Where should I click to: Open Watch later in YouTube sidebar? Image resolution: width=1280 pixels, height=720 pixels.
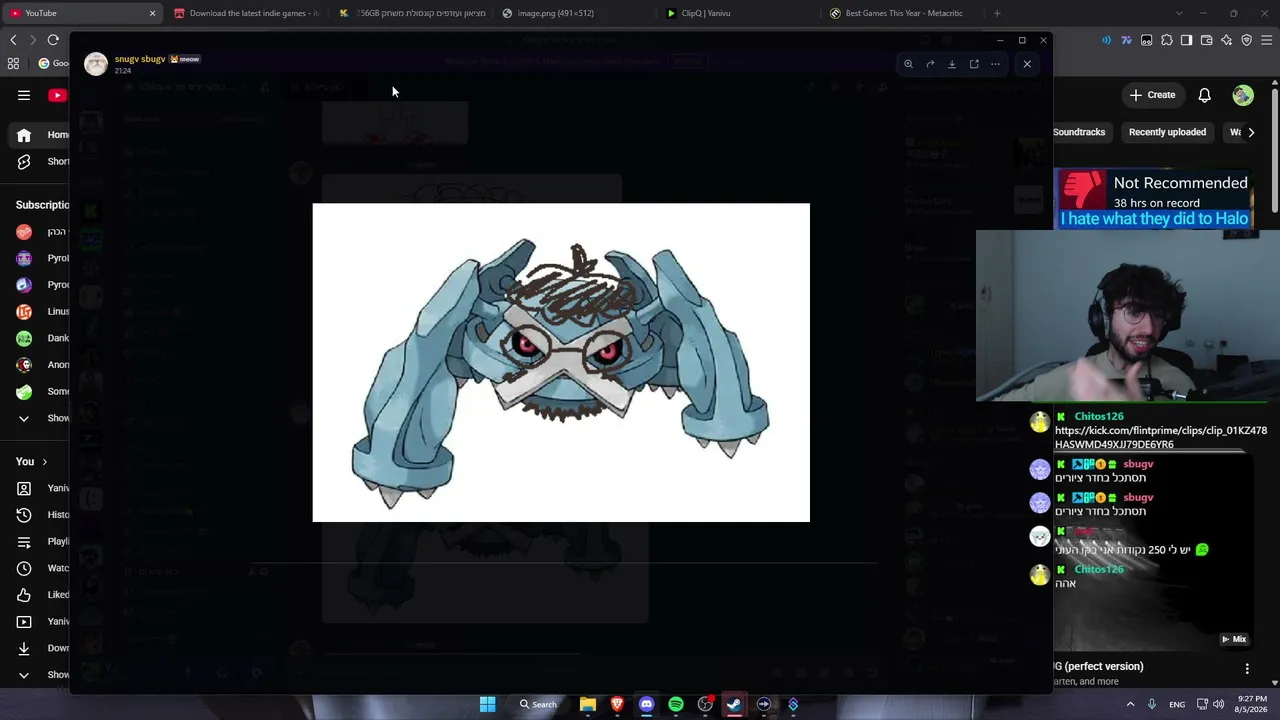[42, 568]
